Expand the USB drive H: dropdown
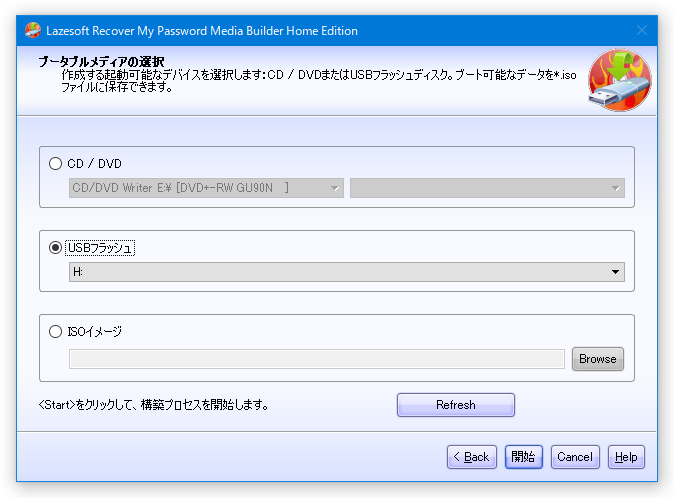The width and height of the screenshot is (674, 498). [346, 272]
